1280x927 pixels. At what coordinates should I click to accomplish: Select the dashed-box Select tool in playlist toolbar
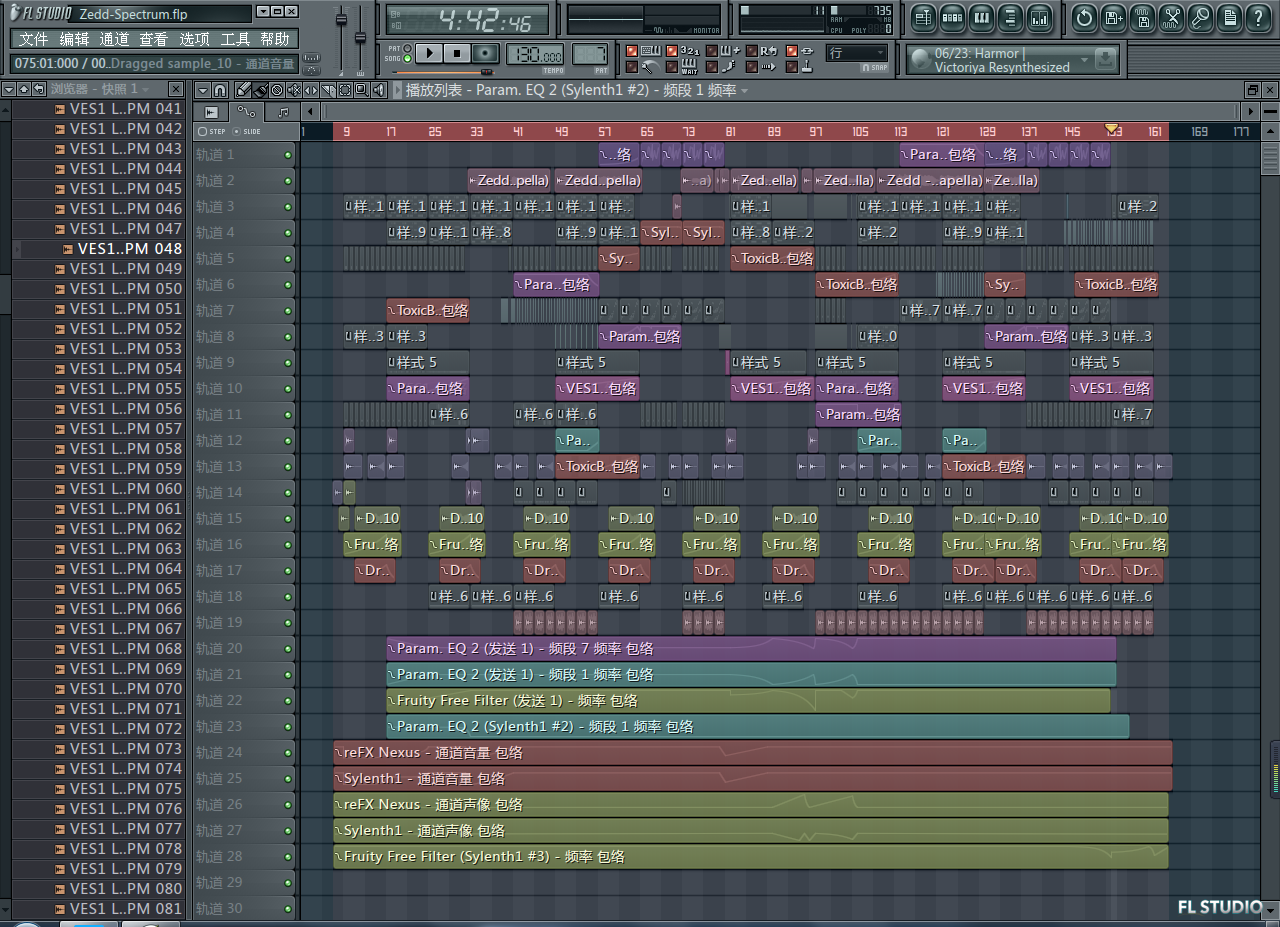point(345,90)
